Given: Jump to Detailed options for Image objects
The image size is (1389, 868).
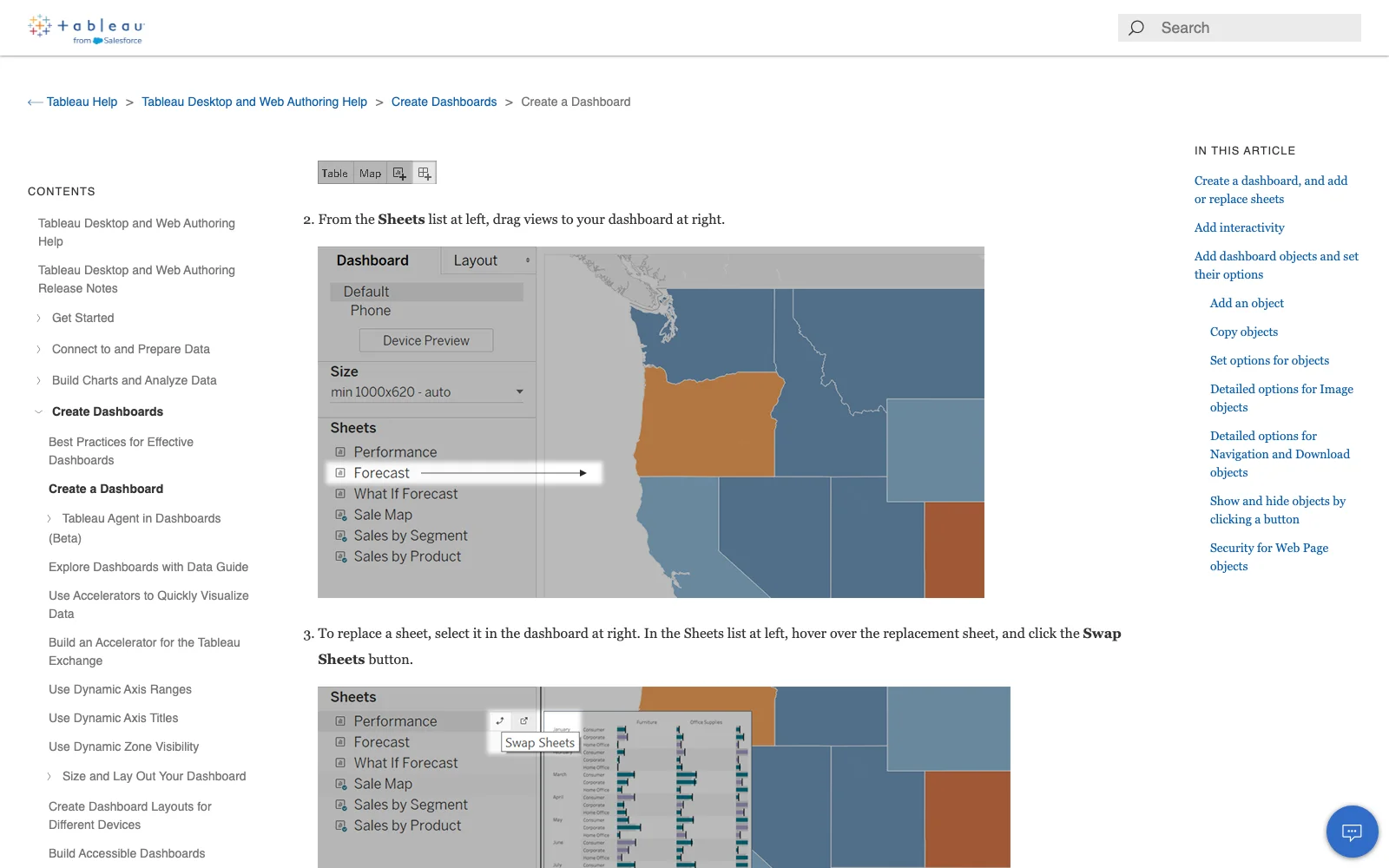Looking at the screenshot, I should pyautogui.click(x=1281, y=398).
